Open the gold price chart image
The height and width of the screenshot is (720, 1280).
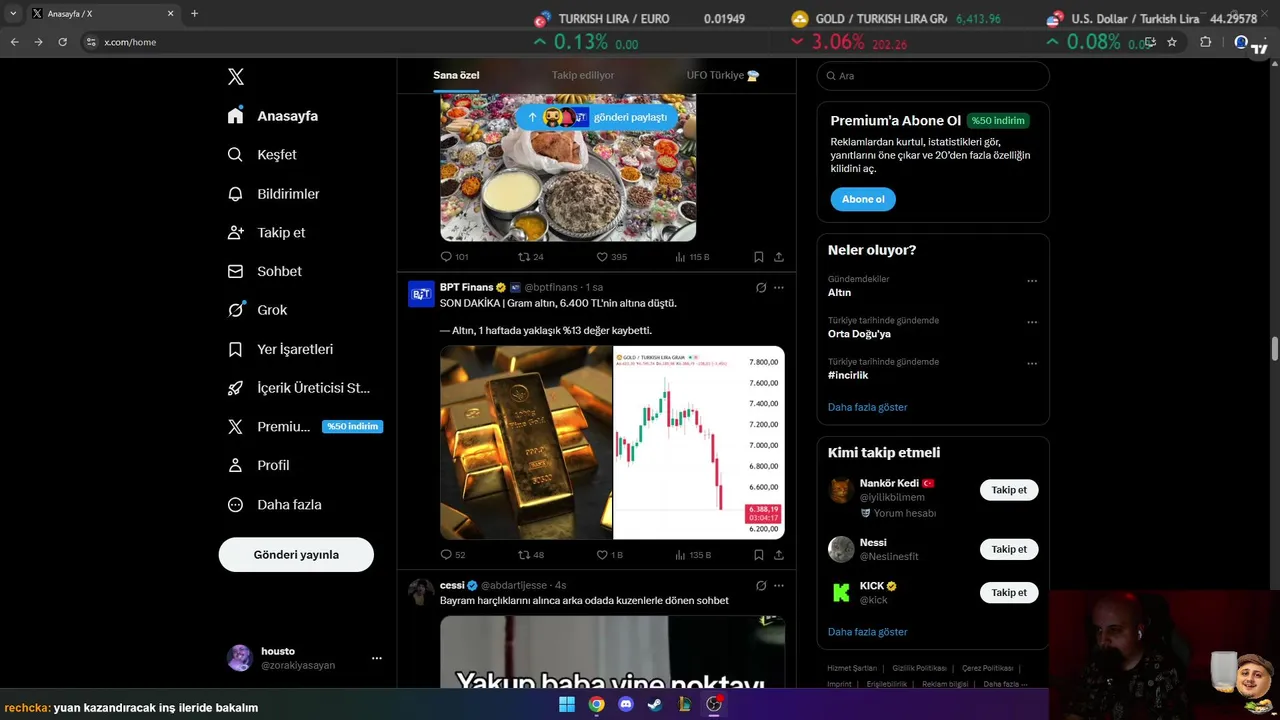699,442
